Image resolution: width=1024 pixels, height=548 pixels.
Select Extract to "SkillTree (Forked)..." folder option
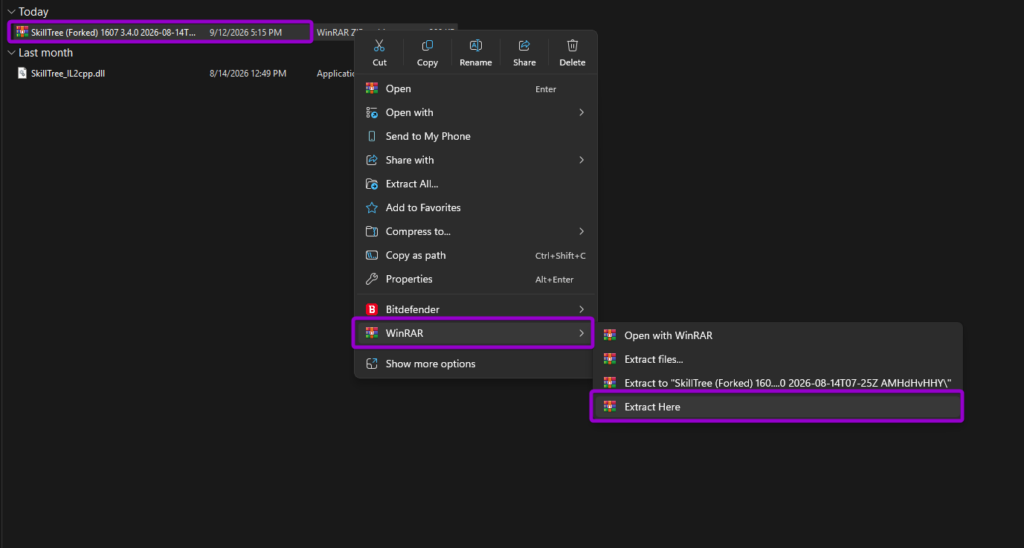click(777, 383)
